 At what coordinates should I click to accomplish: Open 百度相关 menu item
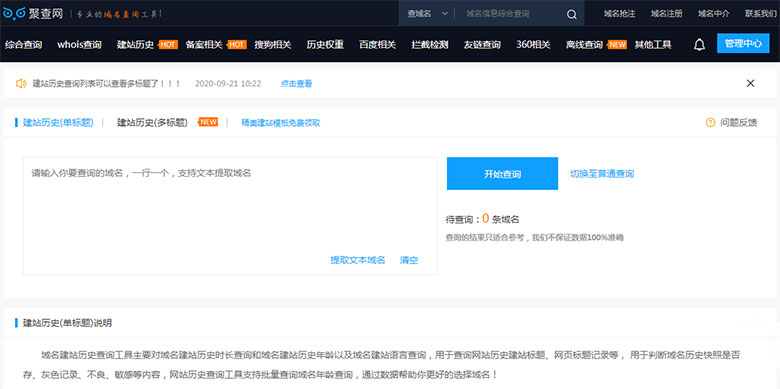click(378, 45)
